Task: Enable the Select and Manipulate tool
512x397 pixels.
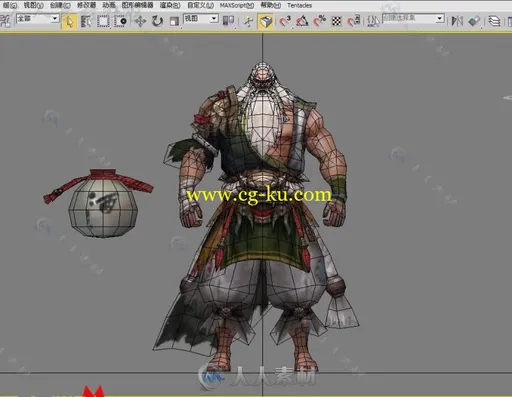Action: coord(248,21)
